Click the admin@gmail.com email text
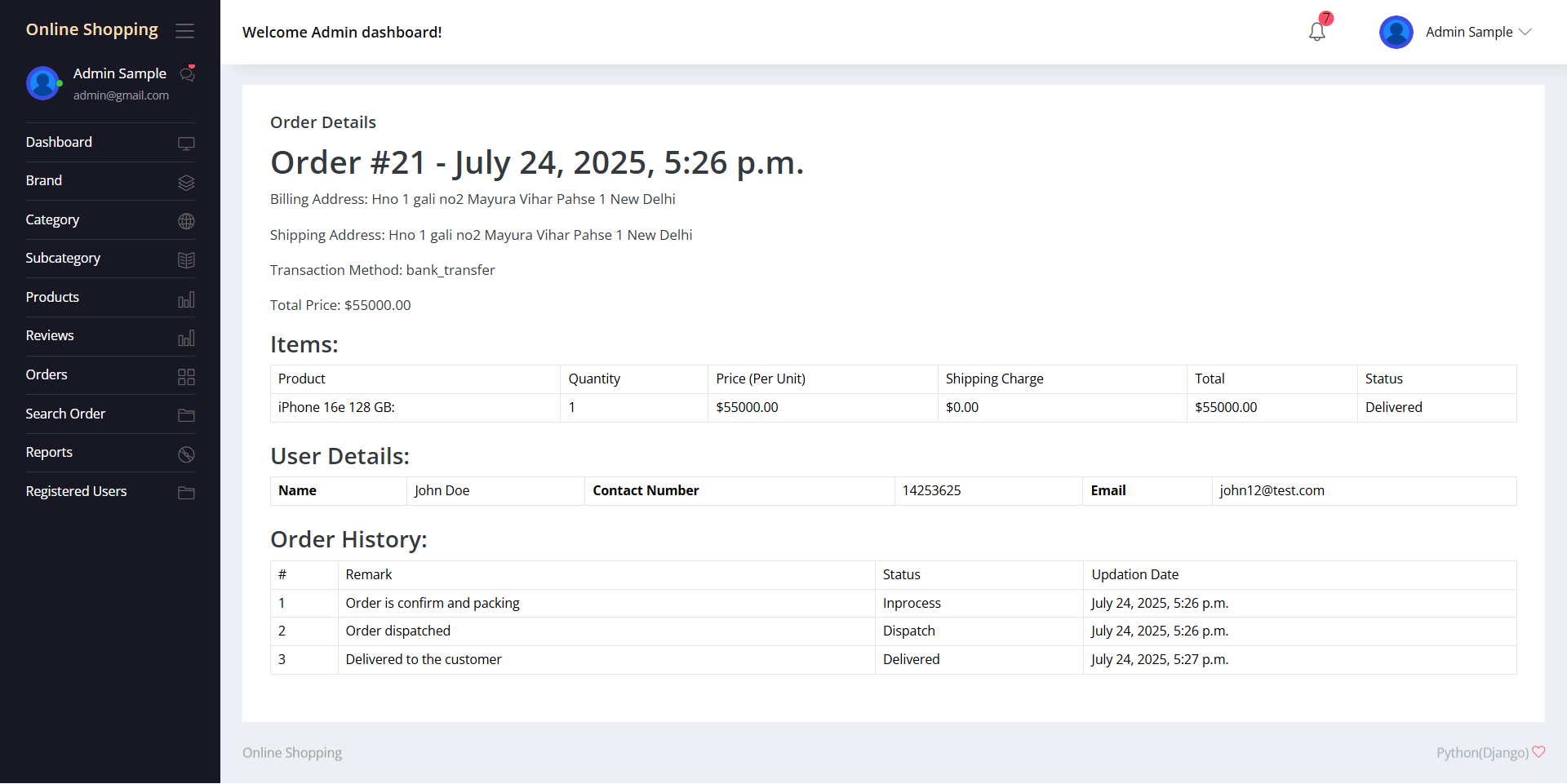 coord(121,95)
